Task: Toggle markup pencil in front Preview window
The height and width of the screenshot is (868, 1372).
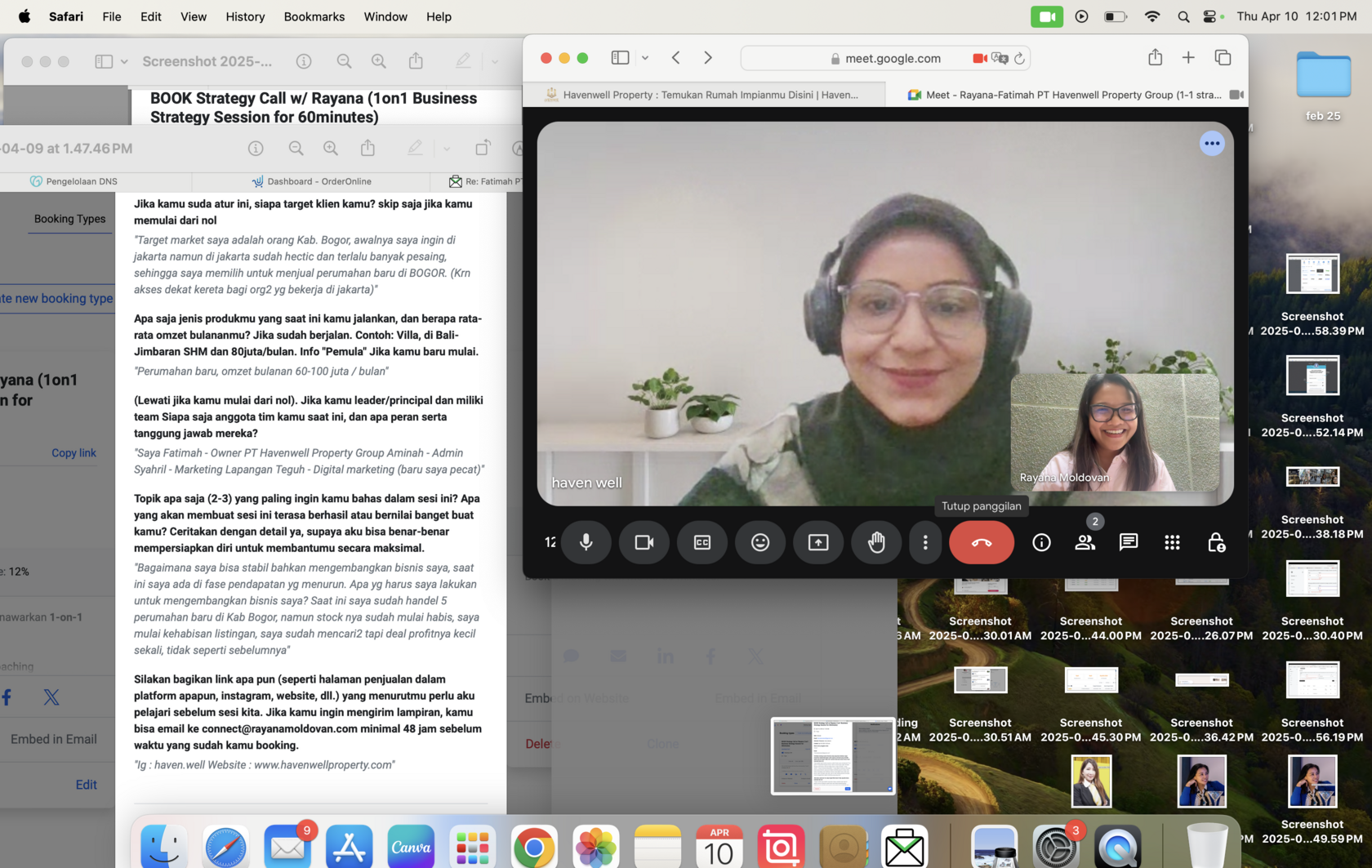Action: 415,148
